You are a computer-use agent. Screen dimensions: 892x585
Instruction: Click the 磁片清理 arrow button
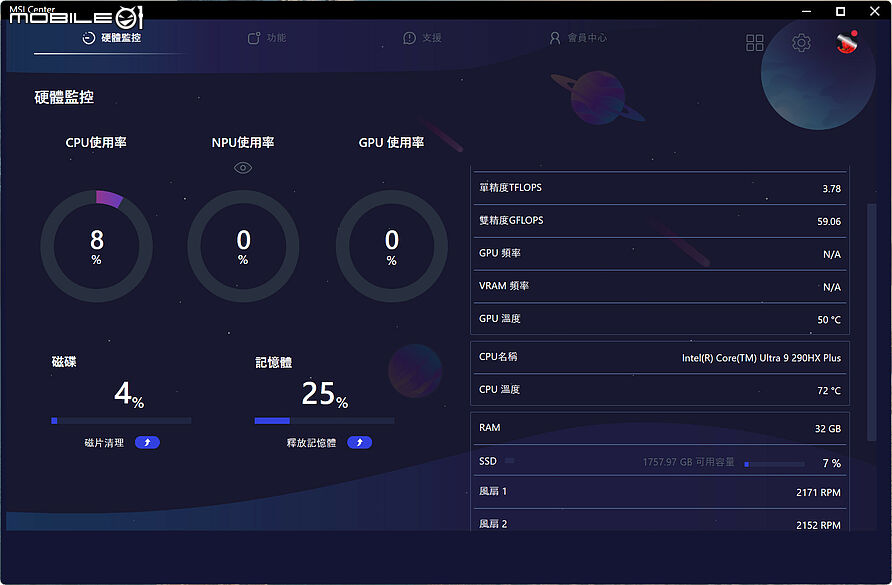coord(147,442)
